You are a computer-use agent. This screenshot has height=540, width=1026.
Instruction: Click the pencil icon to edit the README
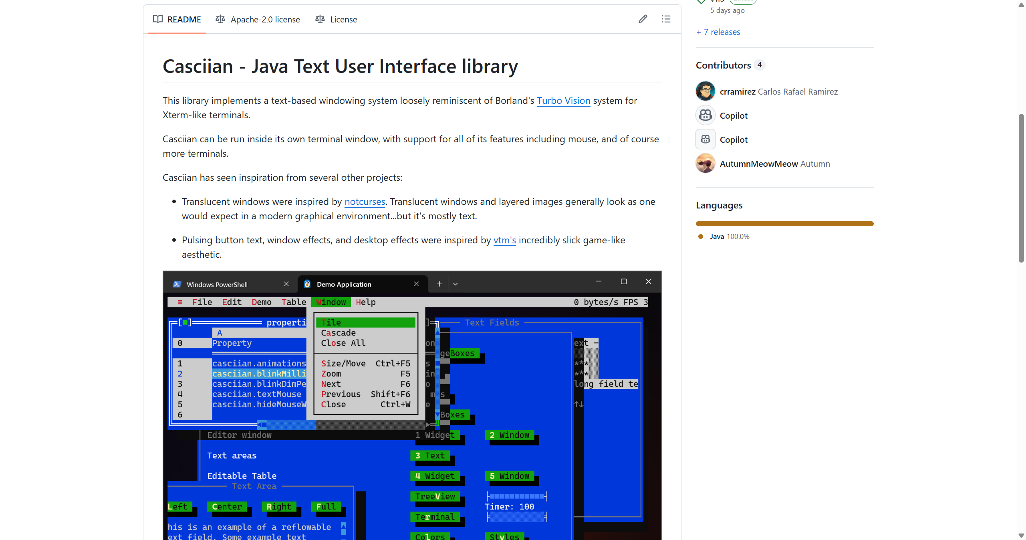coord(643,19)
